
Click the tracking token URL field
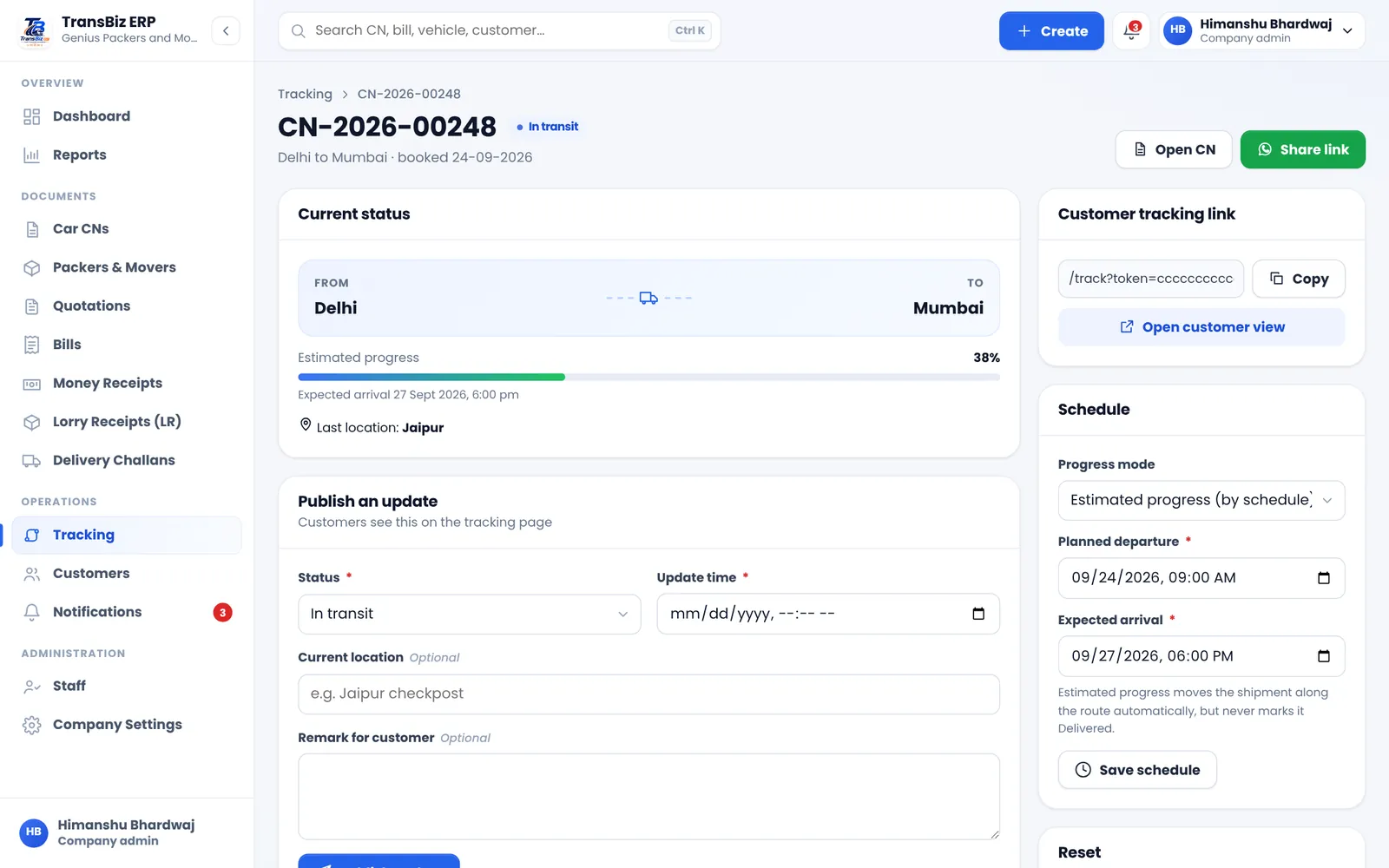(1150, 279)
